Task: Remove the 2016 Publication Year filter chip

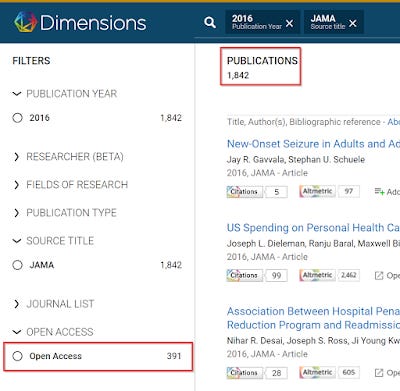Action: pos(289,23)
